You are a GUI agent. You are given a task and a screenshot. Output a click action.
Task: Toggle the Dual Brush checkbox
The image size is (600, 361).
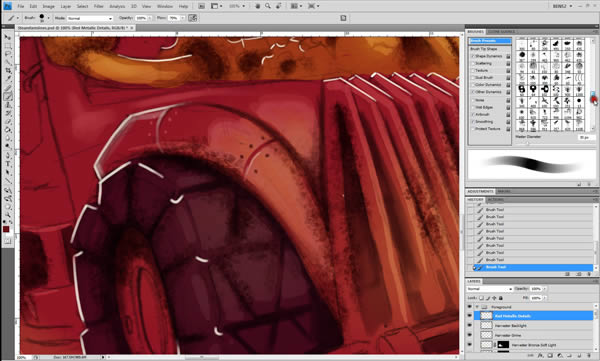tap(473, 78)
